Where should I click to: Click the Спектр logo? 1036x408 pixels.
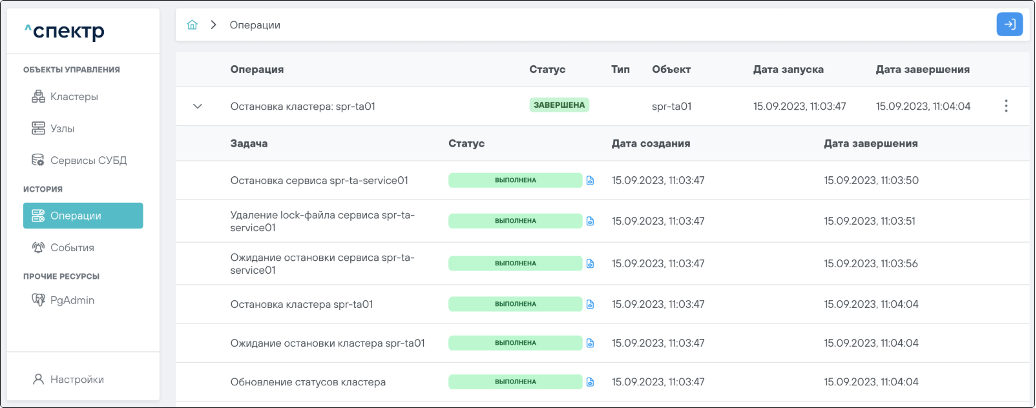point(64,33)
